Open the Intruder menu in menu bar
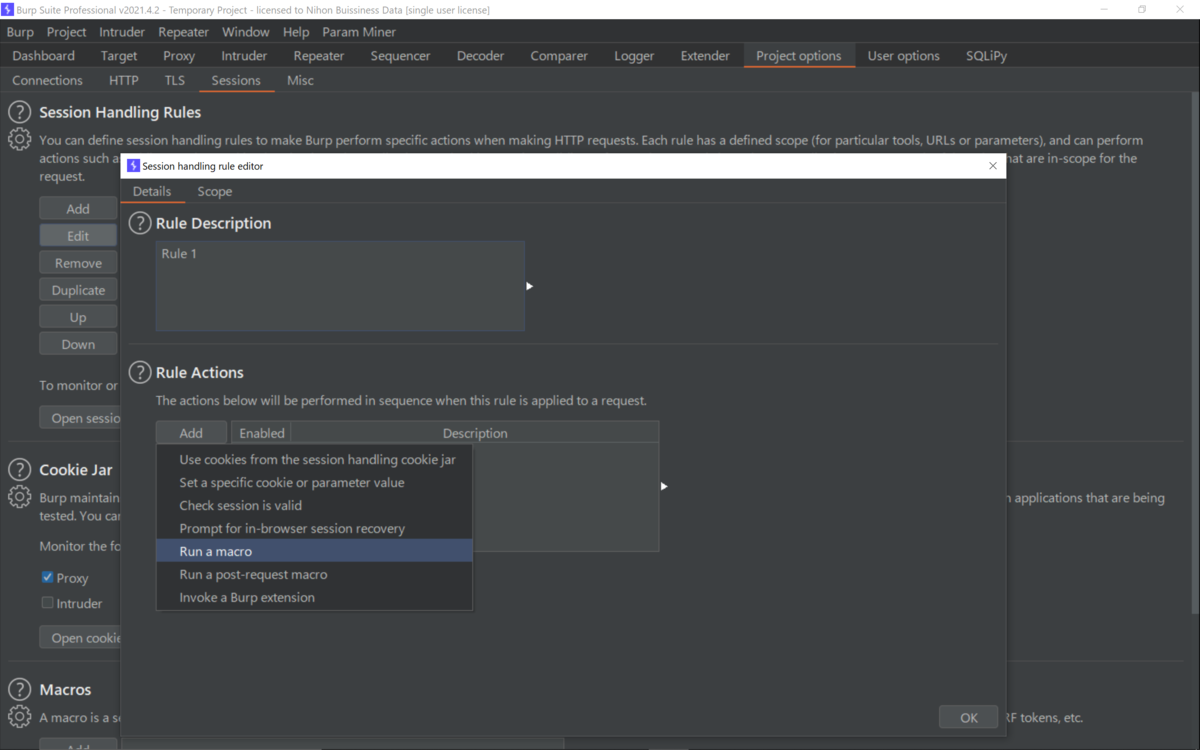This screenshot has height=750, width=1200. (122, 32)
